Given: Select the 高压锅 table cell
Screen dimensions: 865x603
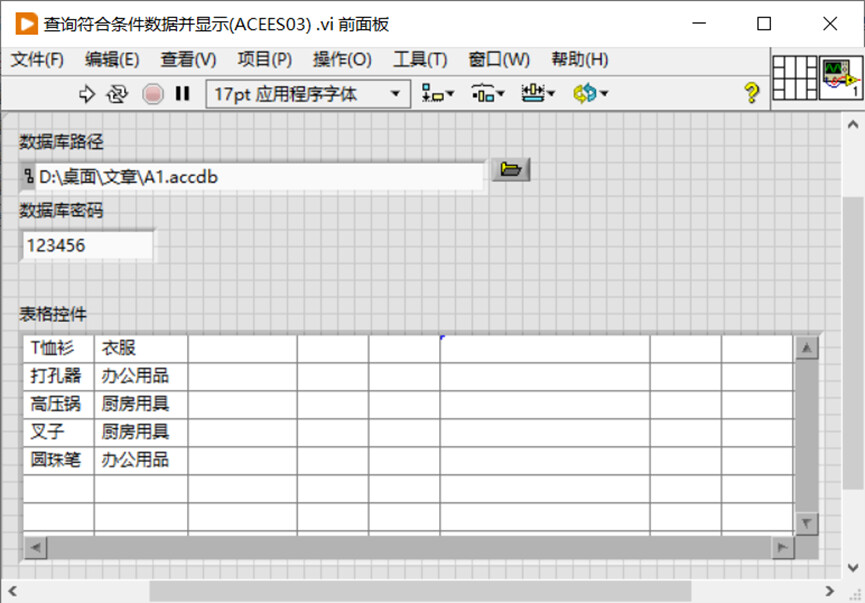Looking at the screenshot, I should (58, 404).
